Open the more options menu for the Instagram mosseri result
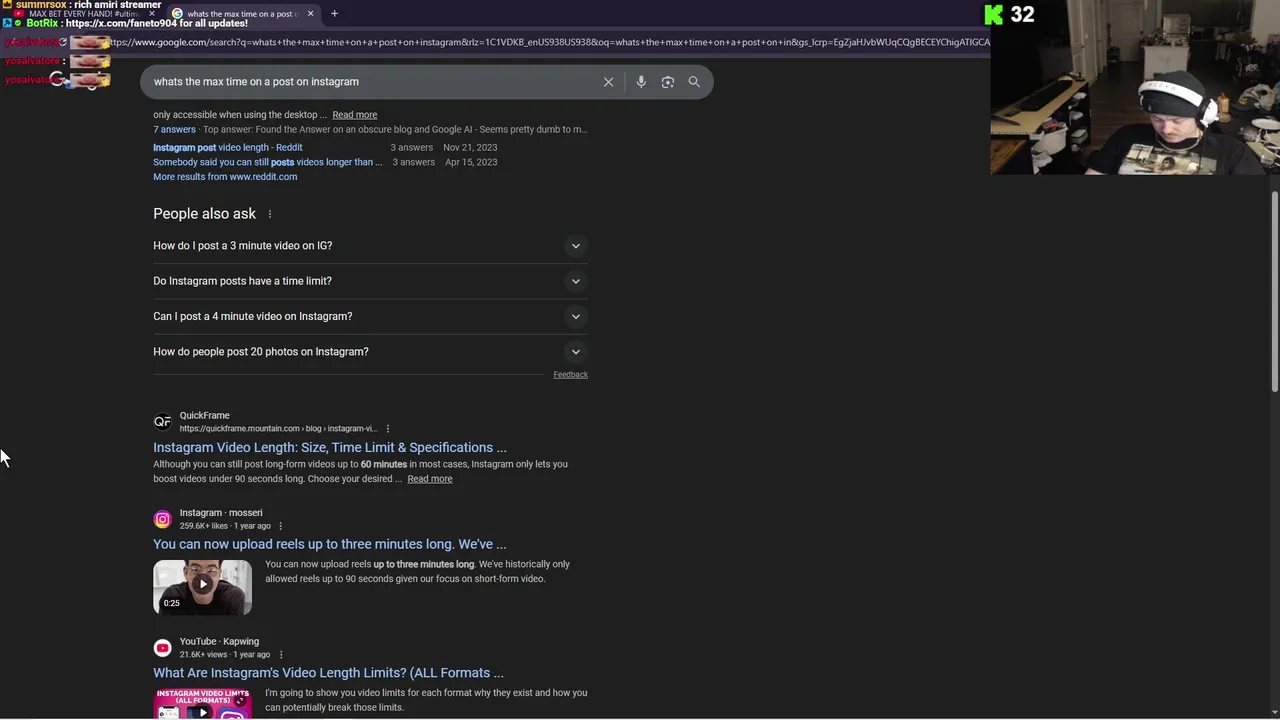The image size is (1280, 720). (x=280, y=526)
